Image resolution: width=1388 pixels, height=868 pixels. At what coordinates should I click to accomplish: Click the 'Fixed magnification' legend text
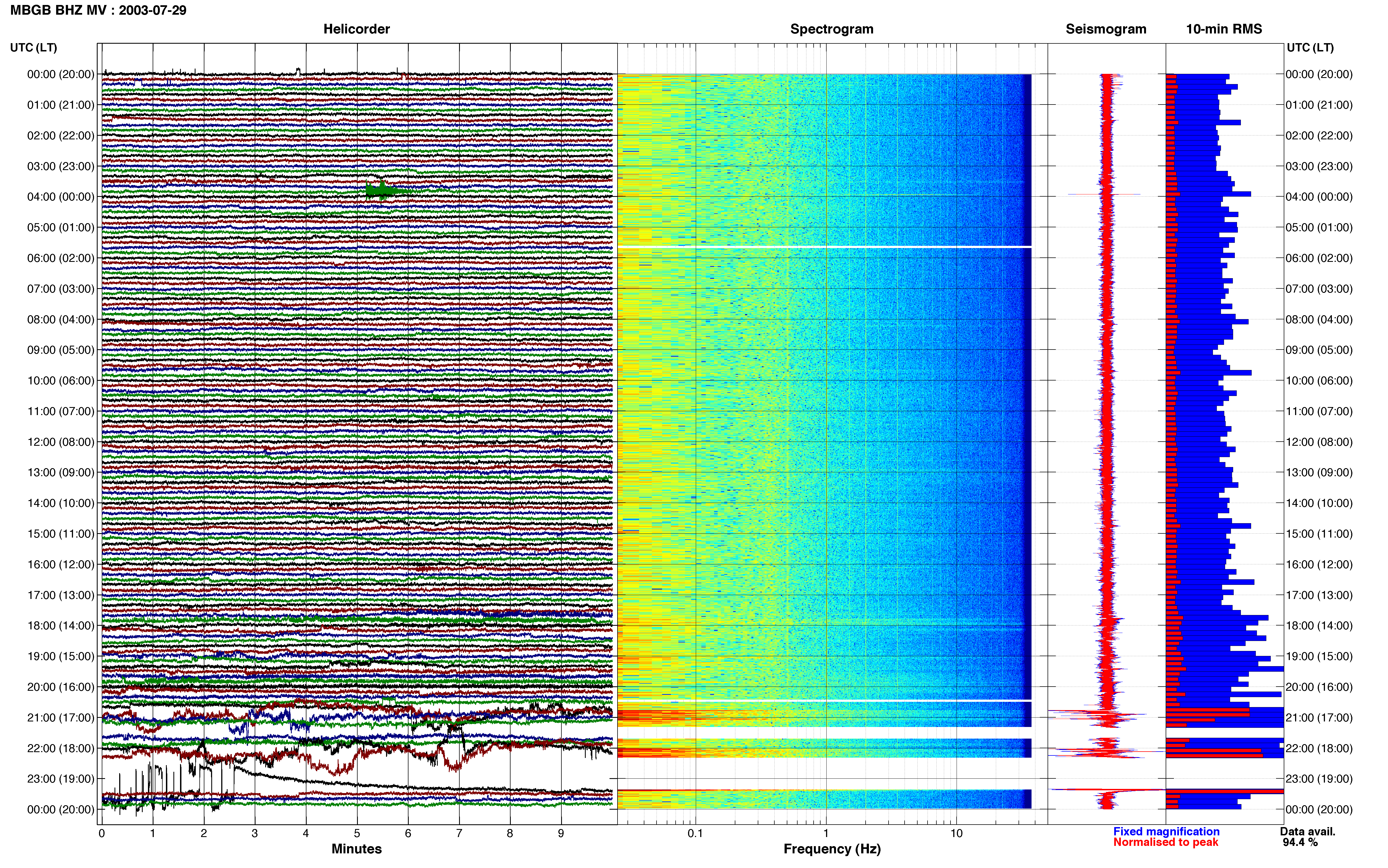point(1166,831)
